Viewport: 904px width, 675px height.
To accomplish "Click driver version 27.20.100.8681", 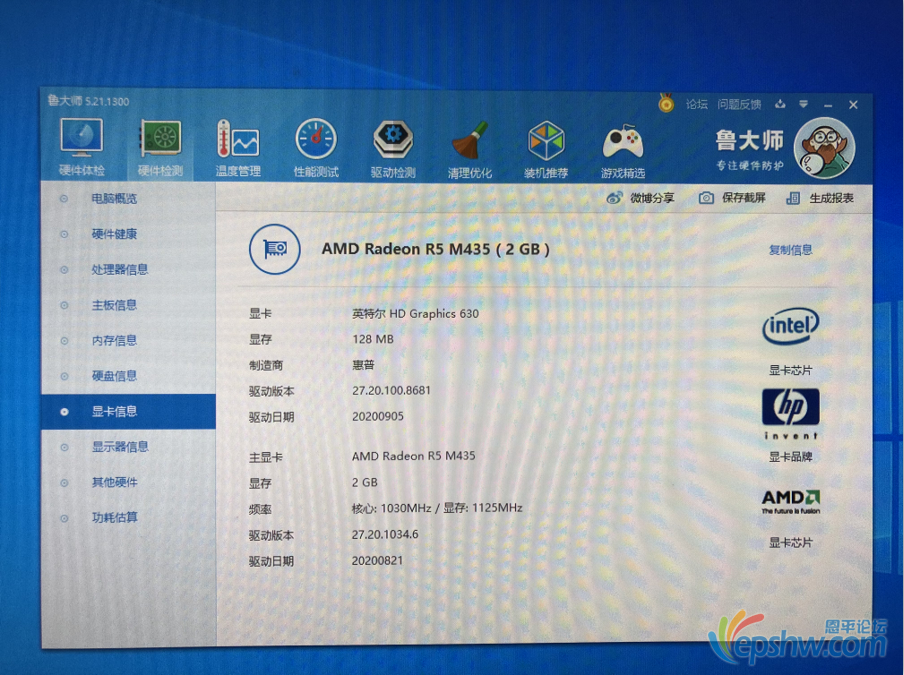I will point(391,390).
